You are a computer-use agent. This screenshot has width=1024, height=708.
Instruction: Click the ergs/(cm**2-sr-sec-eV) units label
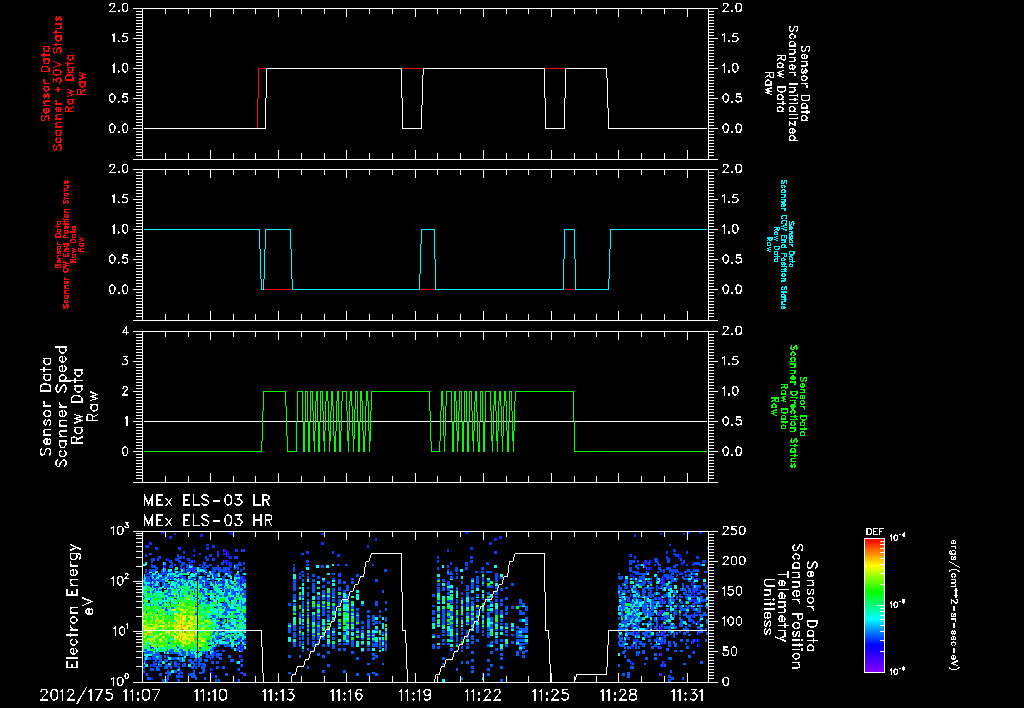[953, 605]
